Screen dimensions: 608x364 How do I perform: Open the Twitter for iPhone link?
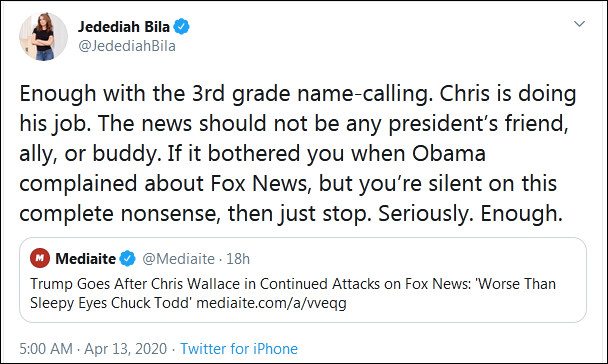[x=239, y=348]
